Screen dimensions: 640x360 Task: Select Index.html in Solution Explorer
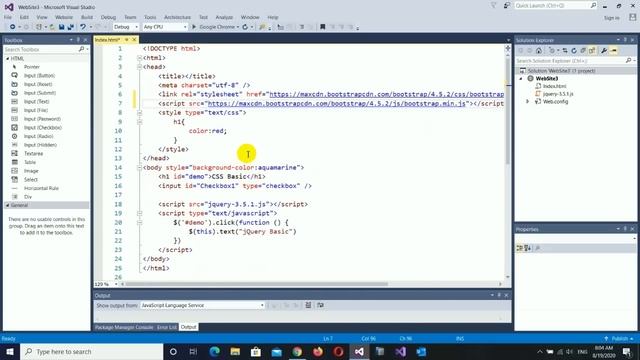point(554,86)
